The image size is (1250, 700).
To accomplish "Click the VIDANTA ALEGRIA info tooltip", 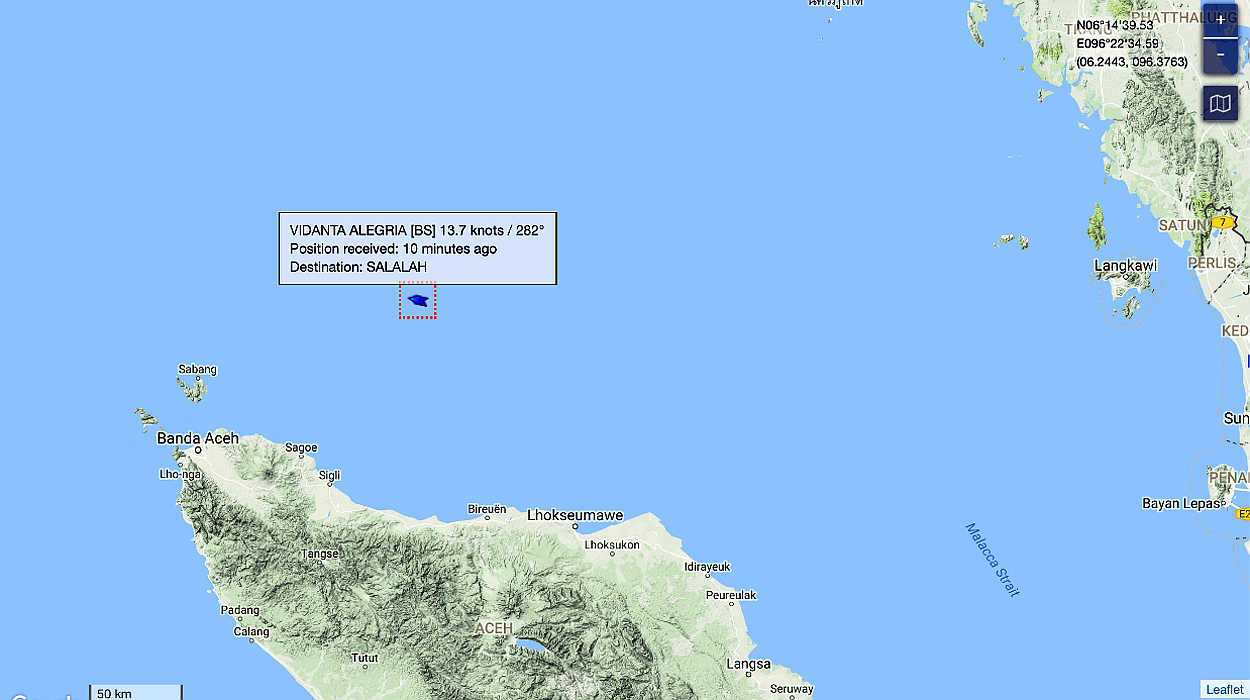I will (417, 248).
